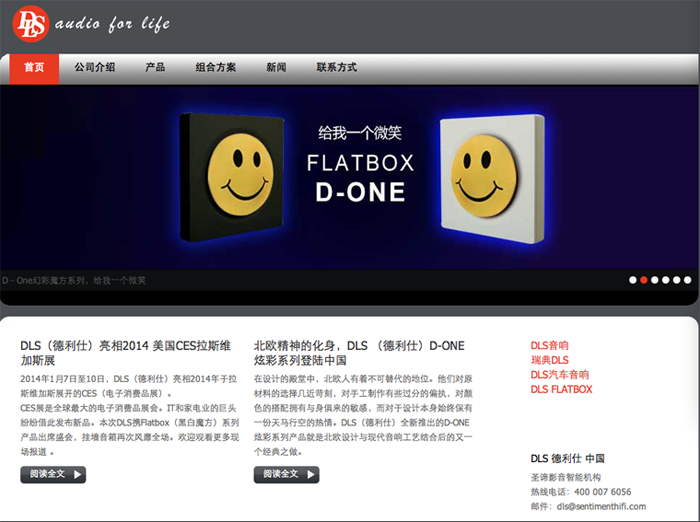
Task: Click the email dls@sentimenthifi.com
Action: 601,506
